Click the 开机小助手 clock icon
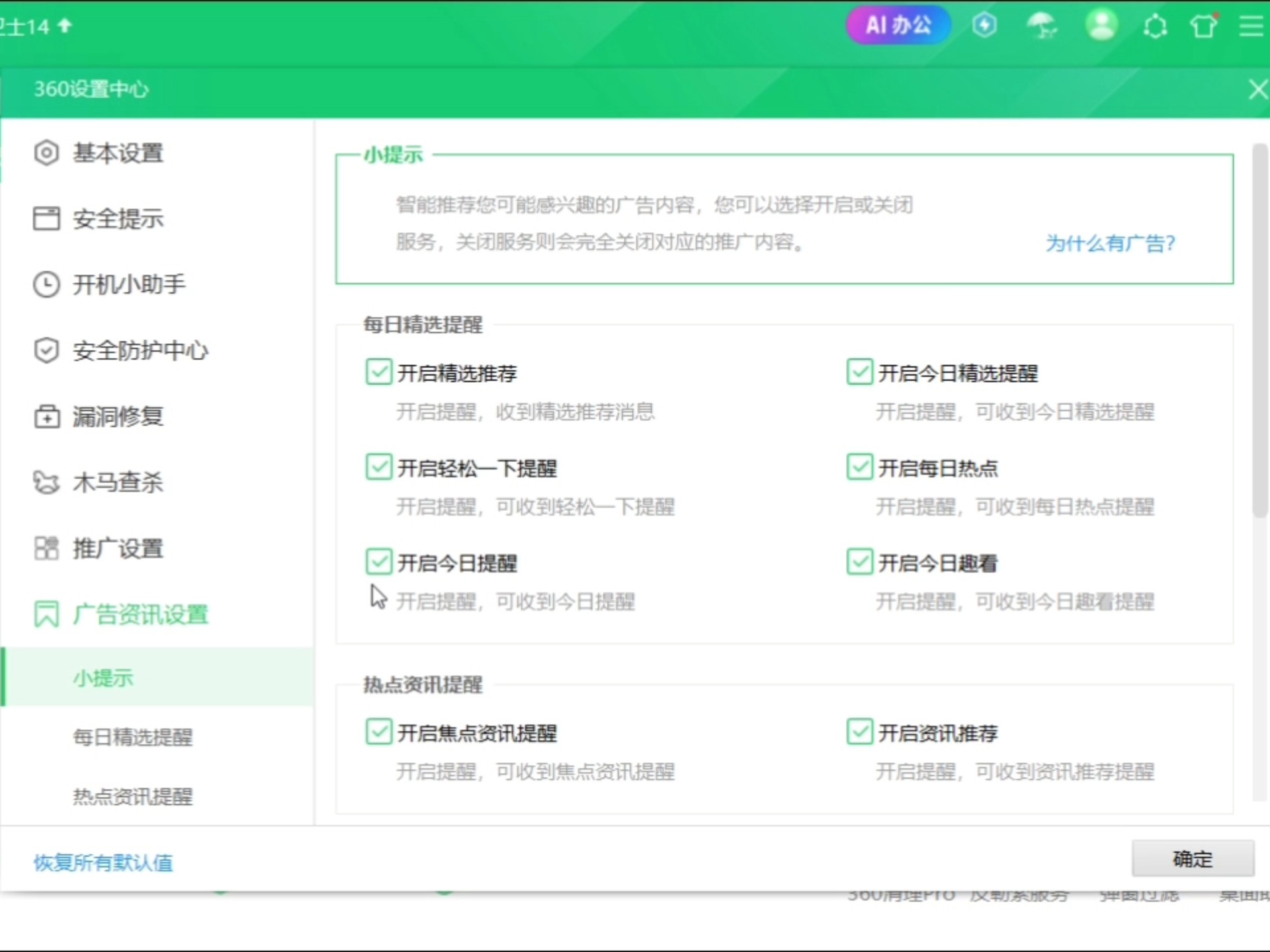 pos(46,285)
